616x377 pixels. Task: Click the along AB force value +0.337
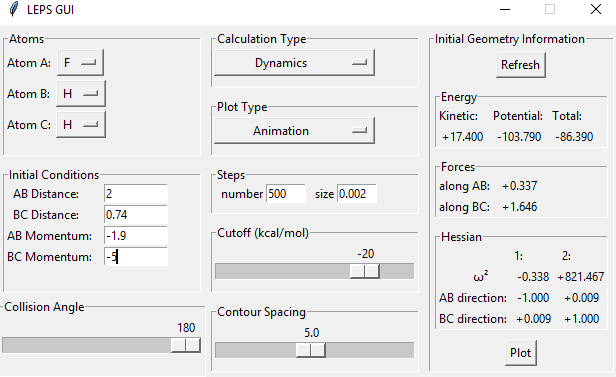519,186
